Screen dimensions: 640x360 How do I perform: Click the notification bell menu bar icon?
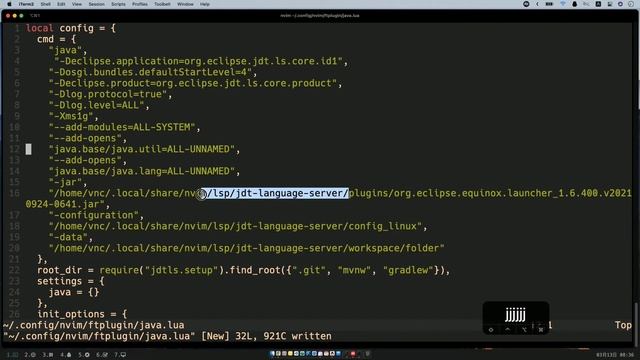point(574,4)
